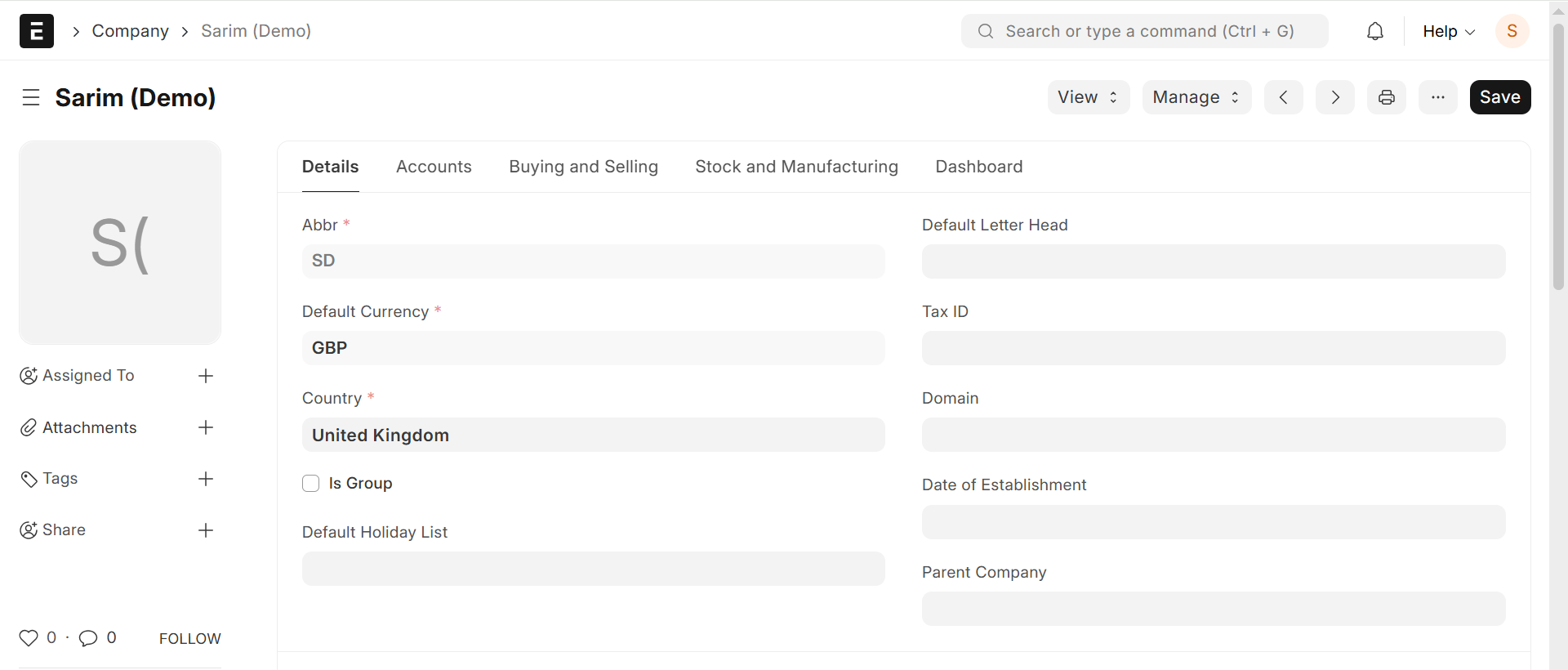
Task: Open the three-dots more options menu
Action: pos(1438,97)
